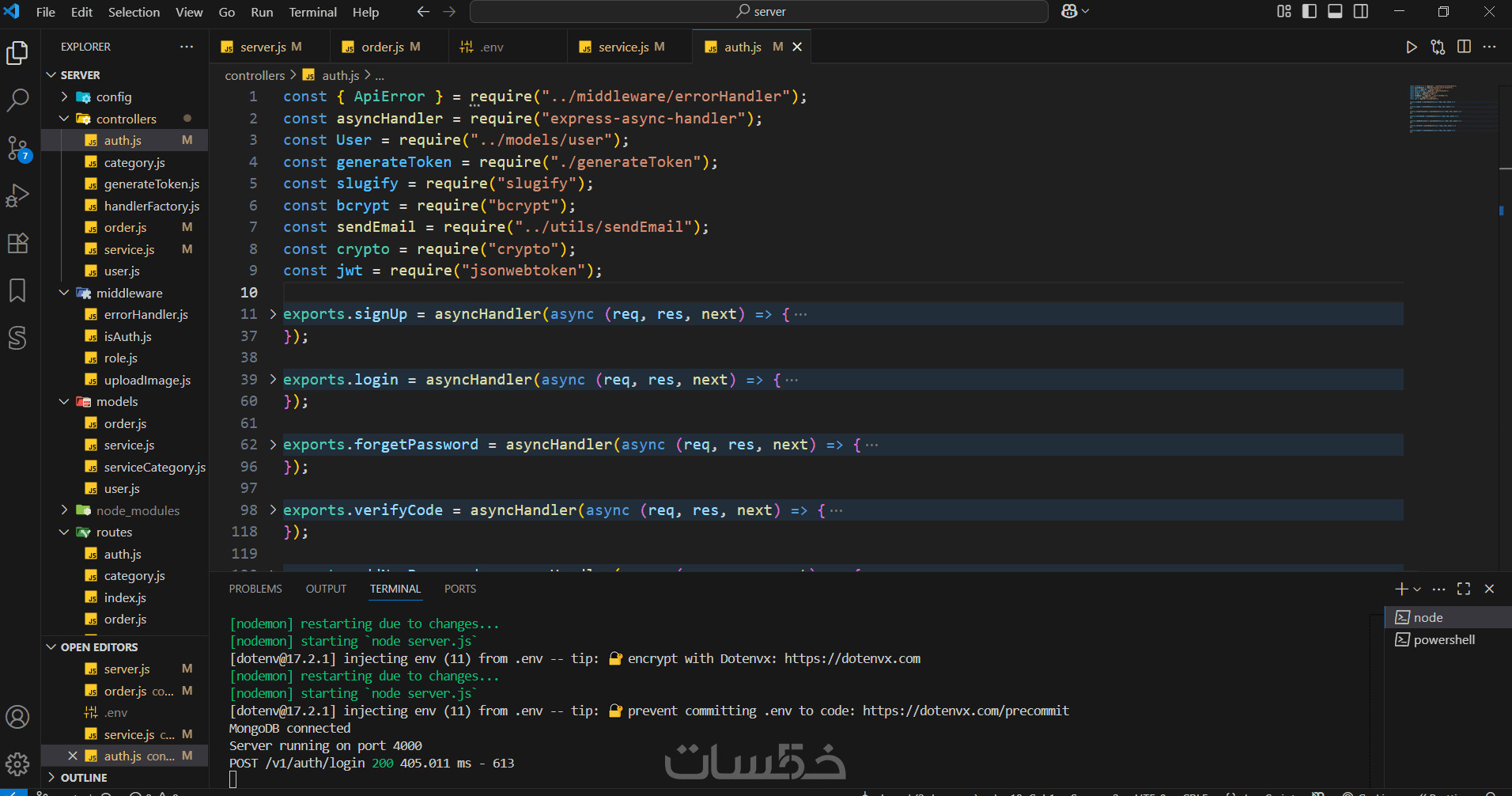Split the editor to the right
1512x796 pixels.
click(x=1464, y=47)
